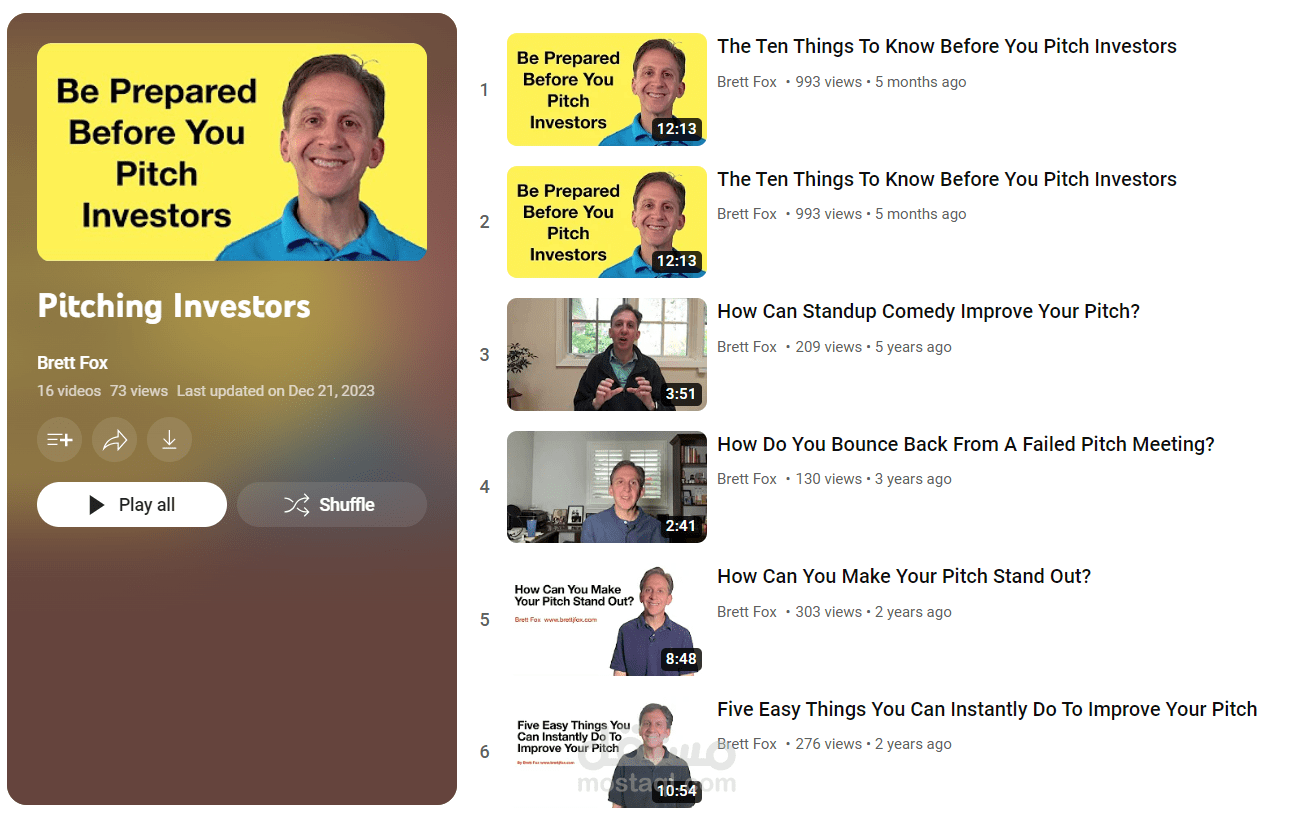Click Brett Fox channel name under video 6
1314x813 pixels.
coord(747,744)
